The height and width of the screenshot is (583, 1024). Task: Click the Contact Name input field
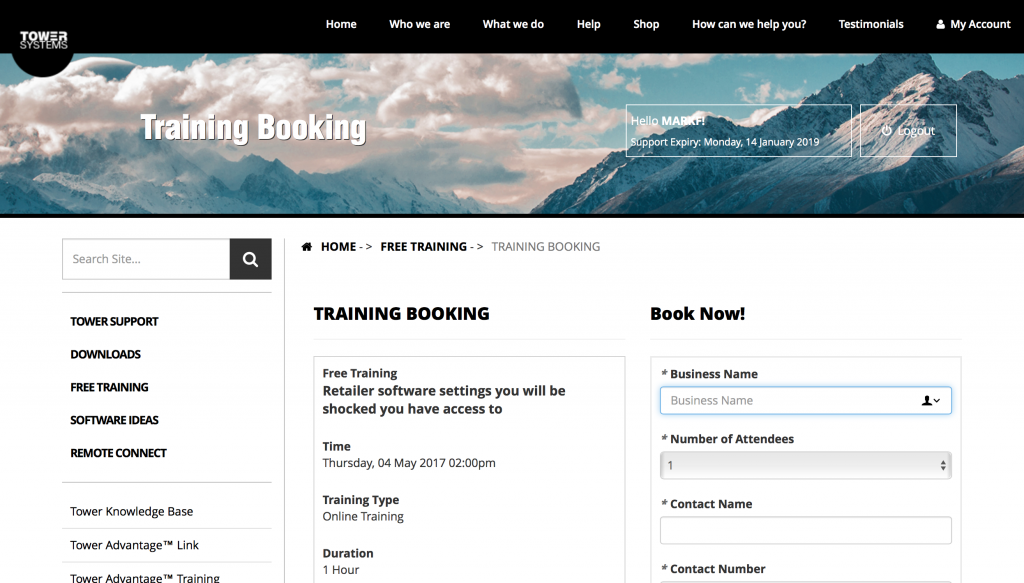805,530
